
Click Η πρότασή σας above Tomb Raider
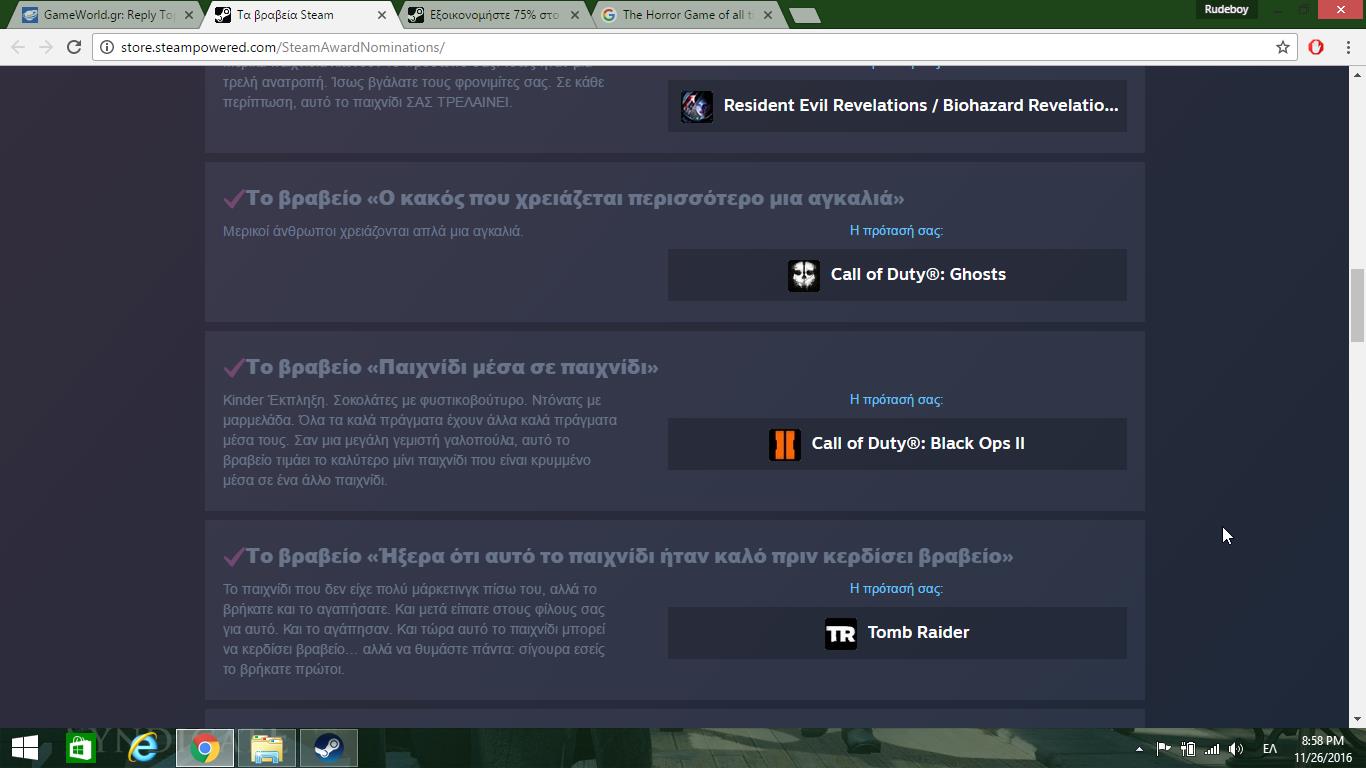pyautogui.click(x=896, y=588)
